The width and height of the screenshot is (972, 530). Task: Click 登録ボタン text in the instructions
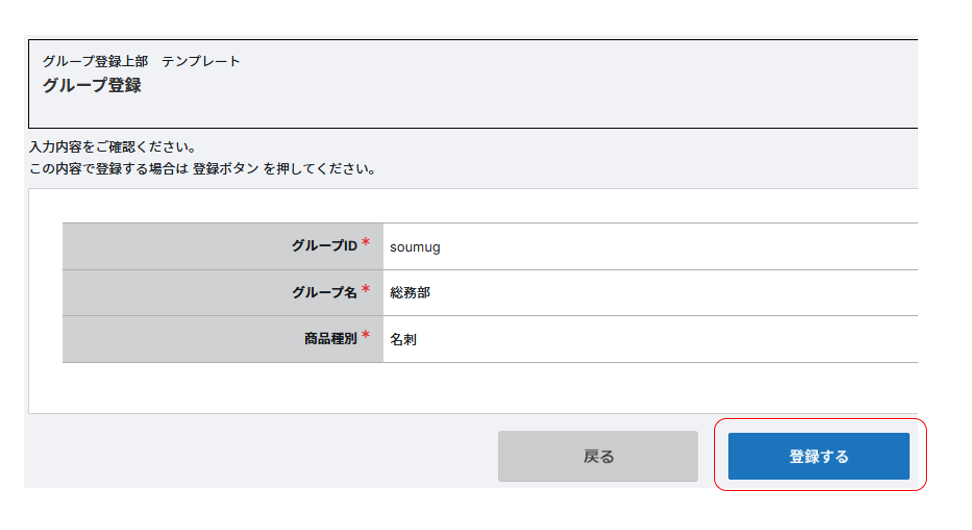[226, 169]
